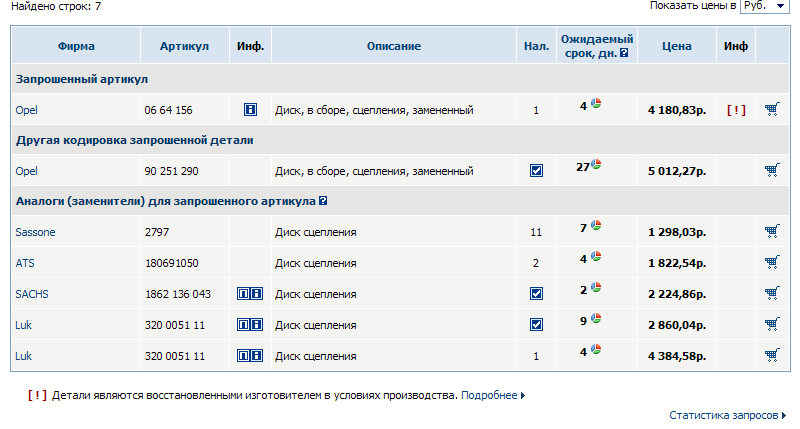Add Opel 06 64 156 to cart

click(x=771, y=109)
